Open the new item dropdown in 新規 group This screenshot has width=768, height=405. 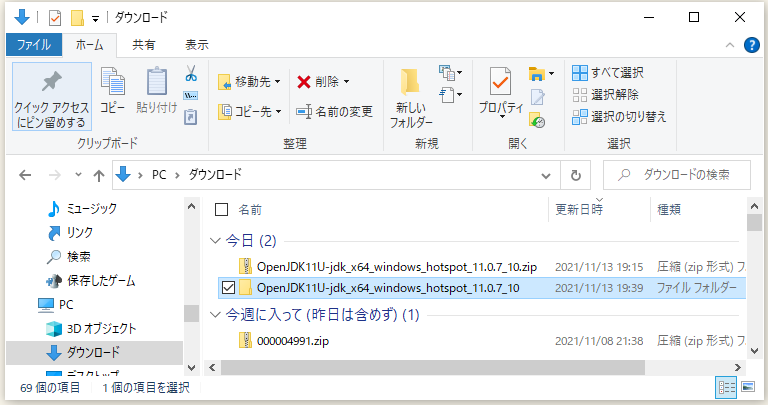click(x=451, y=73)
